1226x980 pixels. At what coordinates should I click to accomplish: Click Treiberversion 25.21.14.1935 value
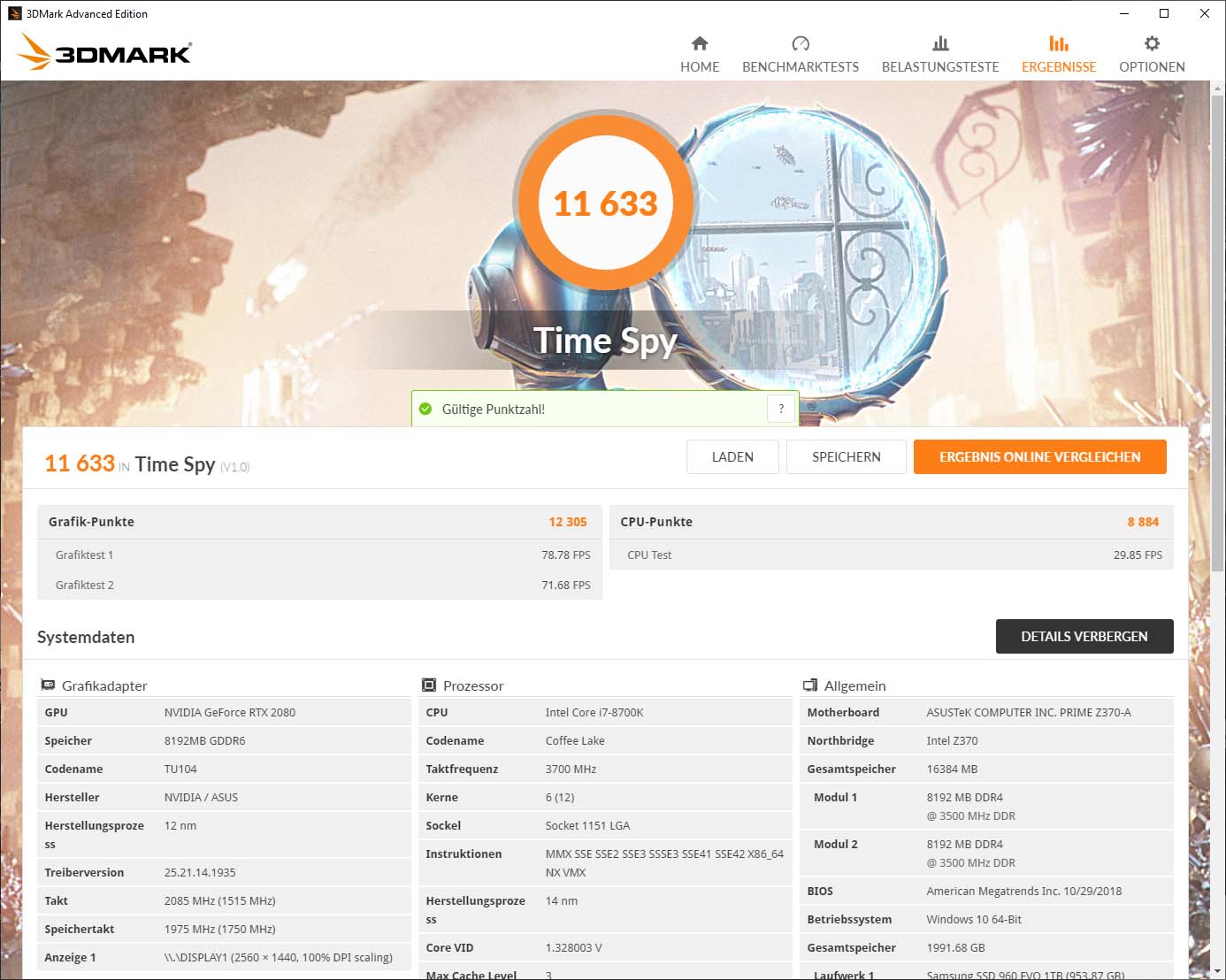click(x=200, y=872)
